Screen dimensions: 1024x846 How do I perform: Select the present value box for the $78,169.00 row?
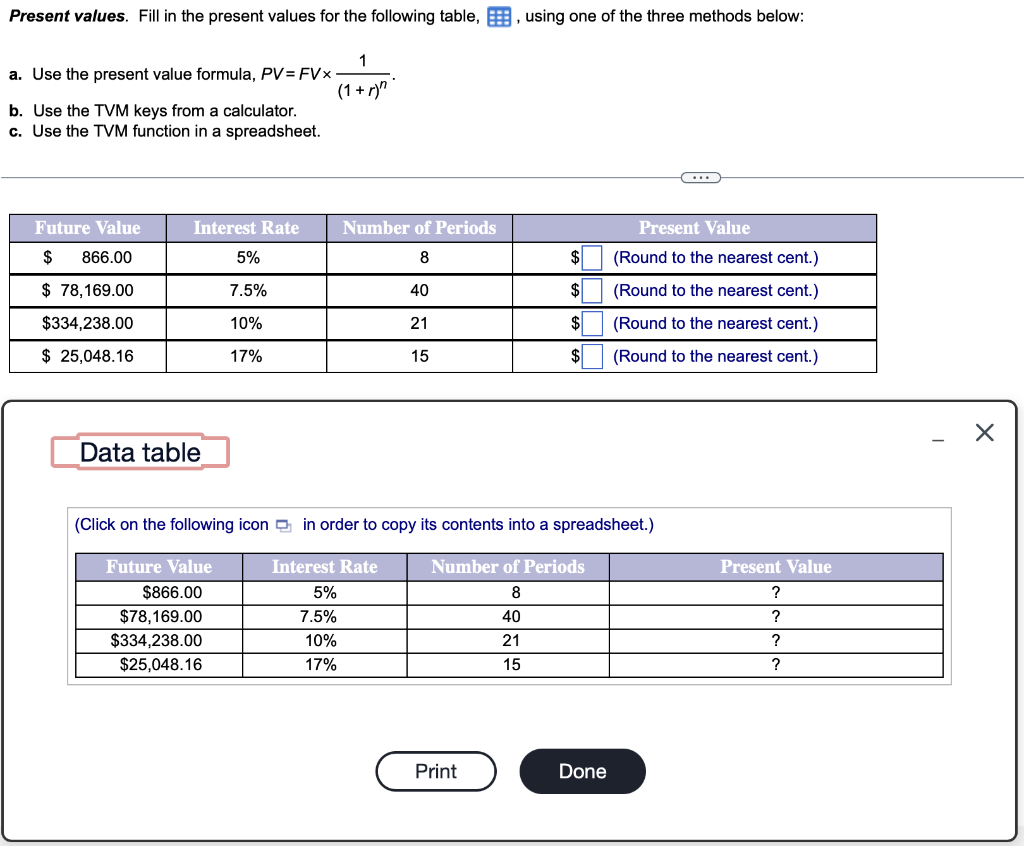[591, 290]
